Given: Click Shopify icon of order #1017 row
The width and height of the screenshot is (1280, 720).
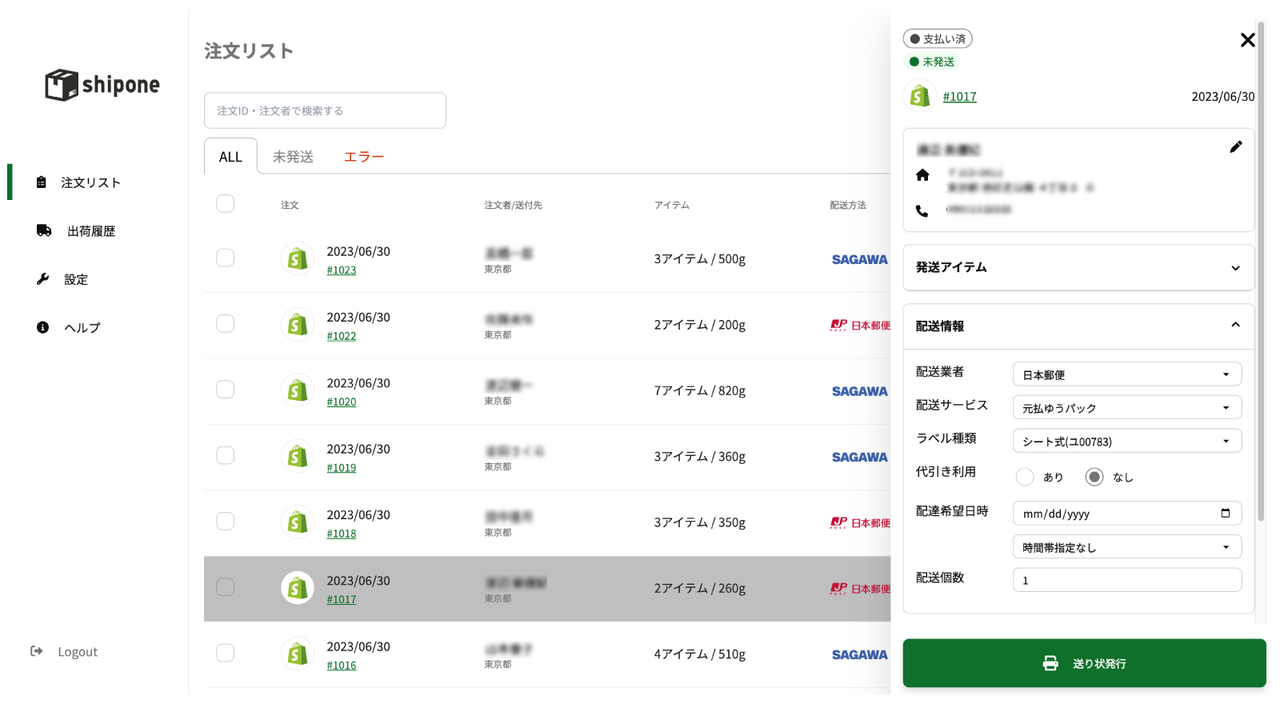Looking at the screenshot, I should (x=297, y=588).
